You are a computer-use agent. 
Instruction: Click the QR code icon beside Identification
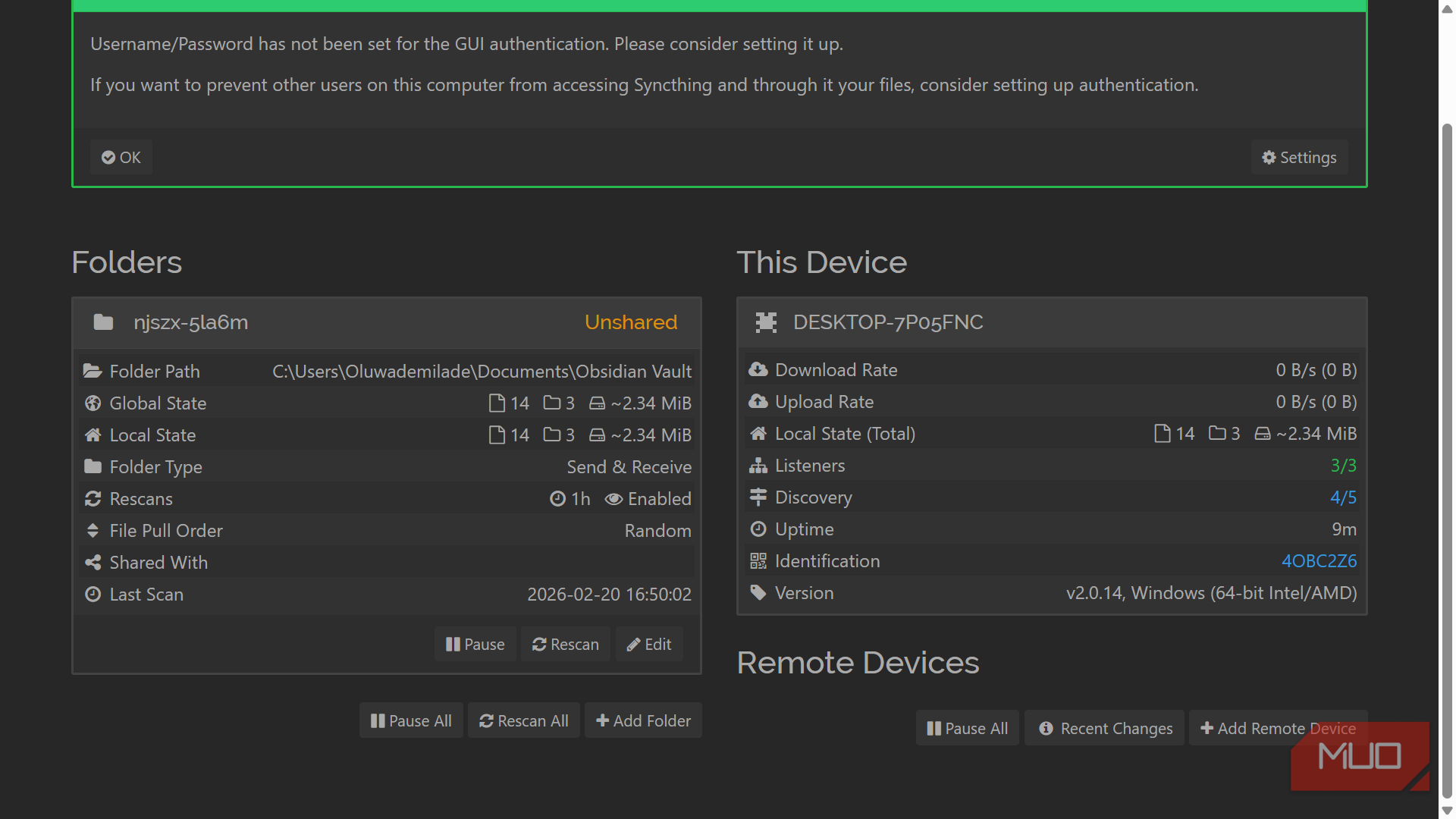pyautogui.click(x=758, y=560)
